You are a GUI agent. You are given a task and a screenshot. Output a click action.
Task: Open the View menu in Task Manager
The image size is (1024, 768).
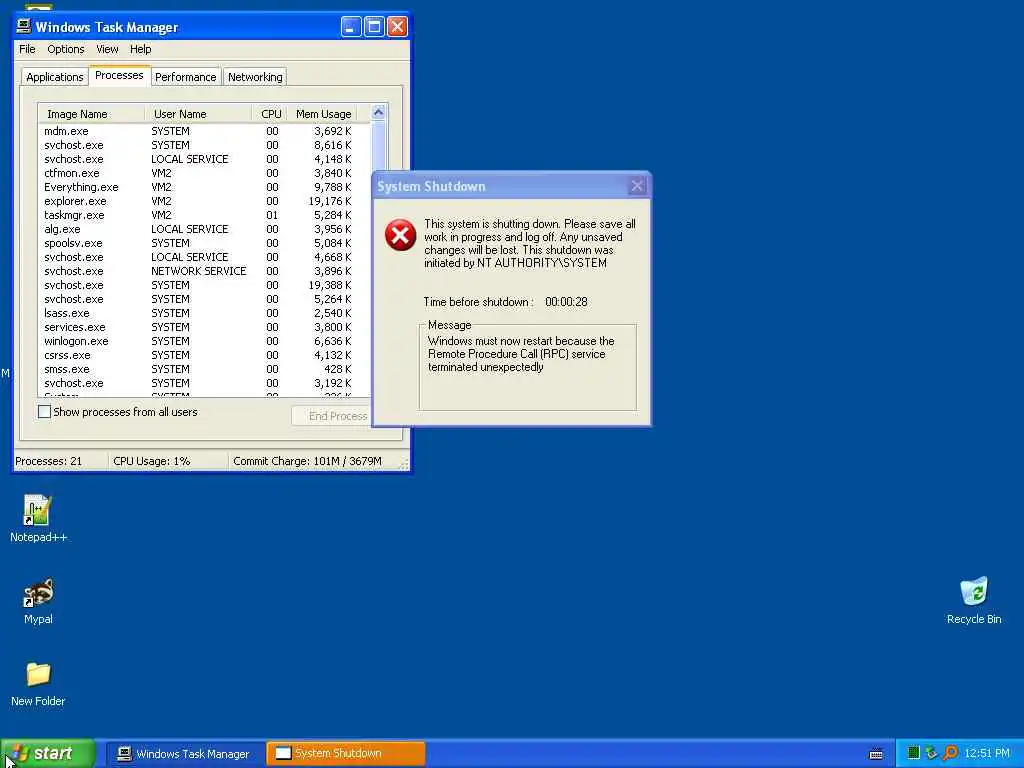click(x=107, y=49)
